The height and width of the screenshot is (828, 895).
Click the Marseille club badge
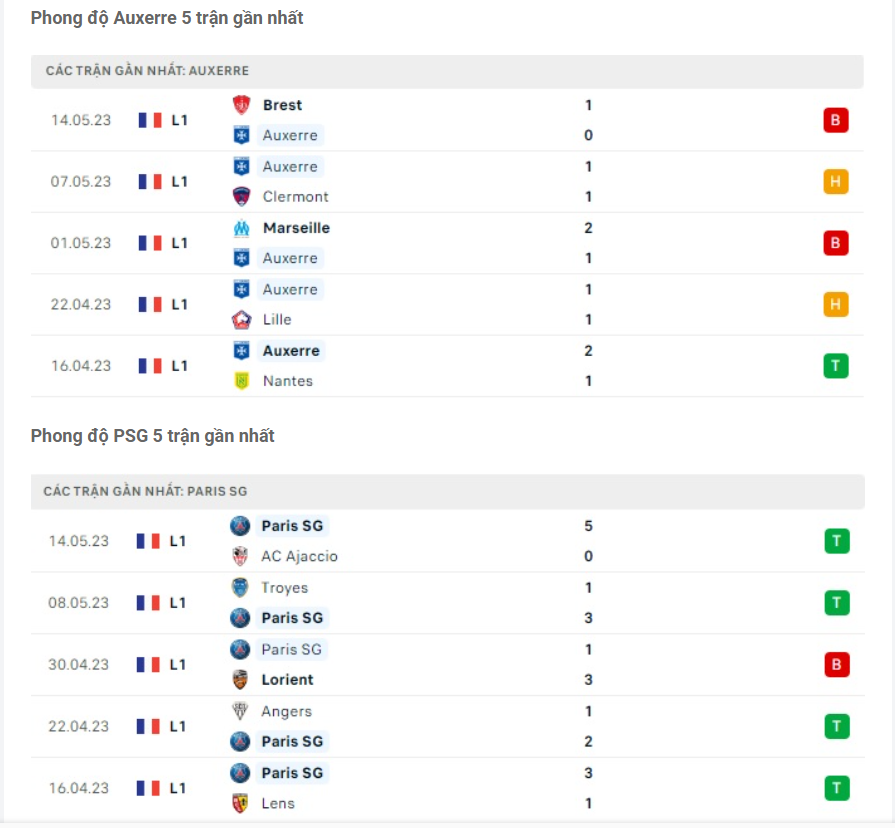pyautogui.click(x=240, y=227)
